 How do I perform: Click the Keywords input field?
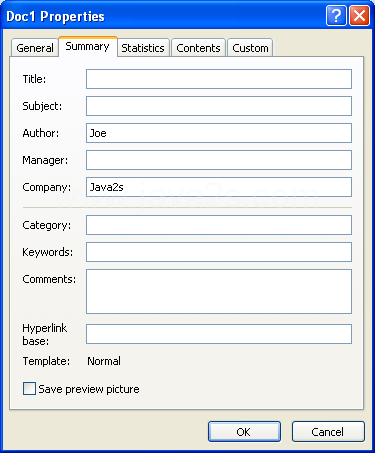click(219, 252)
